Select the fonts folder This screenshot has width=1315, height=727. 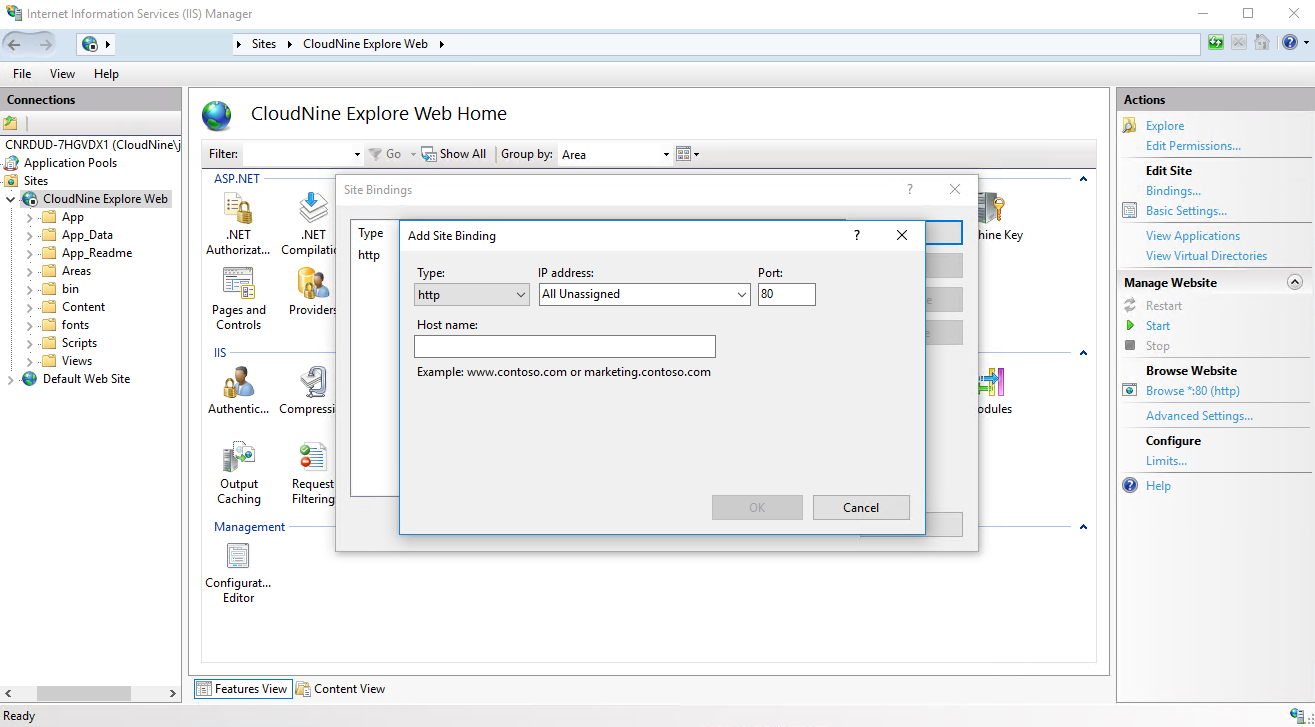(75, 325)
